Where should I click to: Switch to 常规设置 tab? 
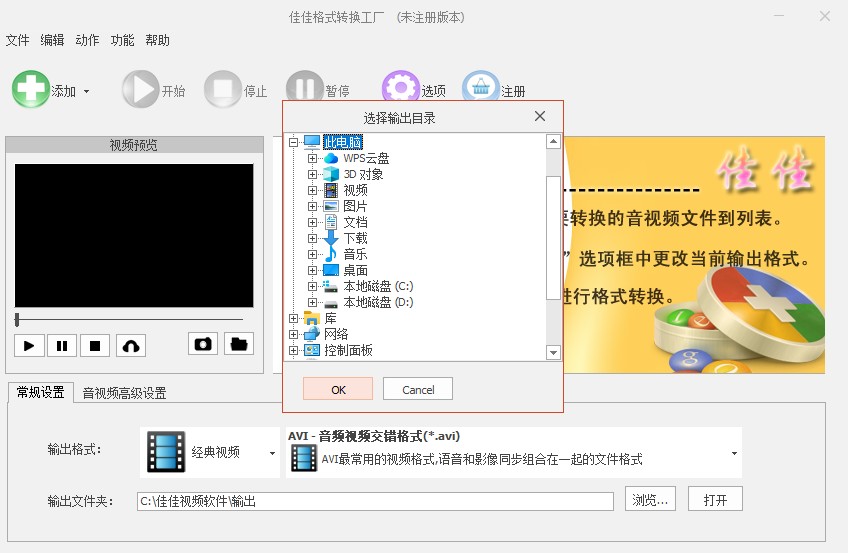[x=41, y=392]
